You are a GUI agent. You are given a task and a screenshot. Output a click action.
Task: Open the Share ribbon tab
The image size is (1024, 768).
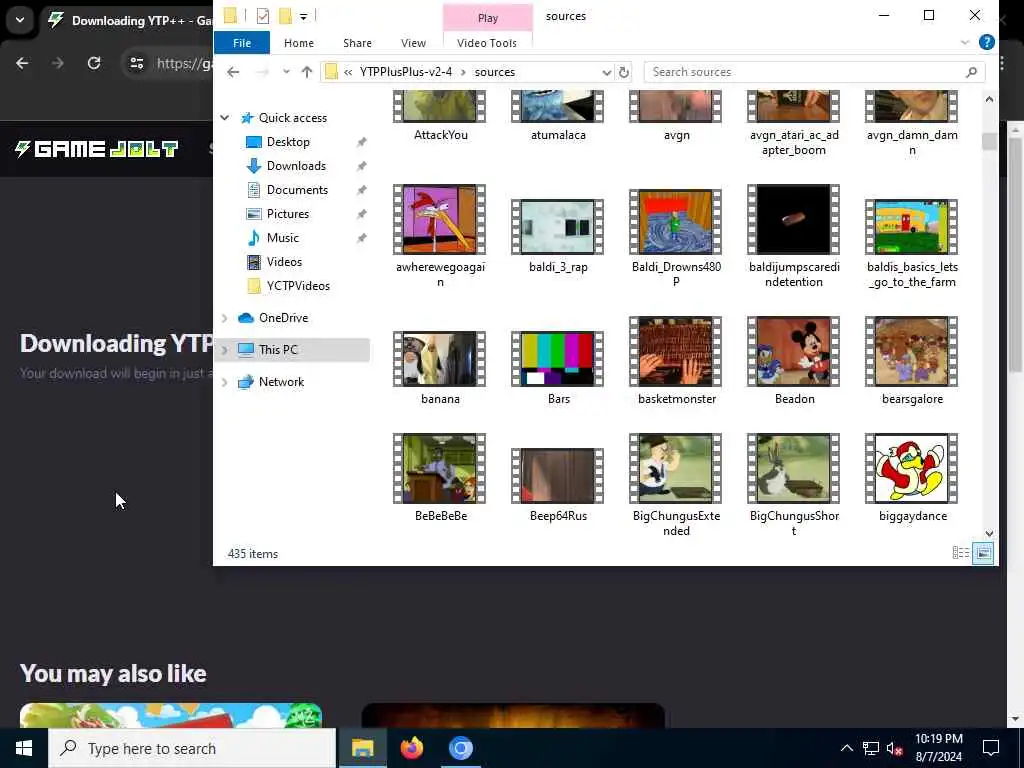357,43
